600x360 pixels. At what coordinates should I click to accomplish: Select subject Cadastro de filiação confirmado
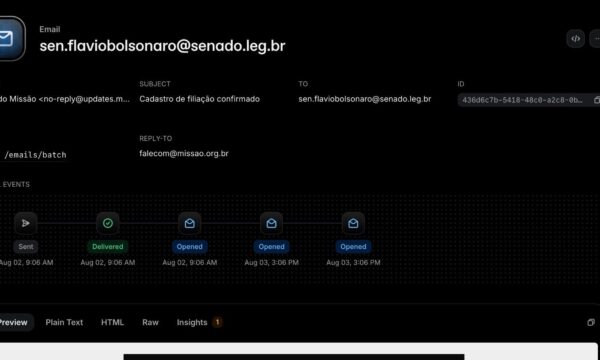(199, 99)
